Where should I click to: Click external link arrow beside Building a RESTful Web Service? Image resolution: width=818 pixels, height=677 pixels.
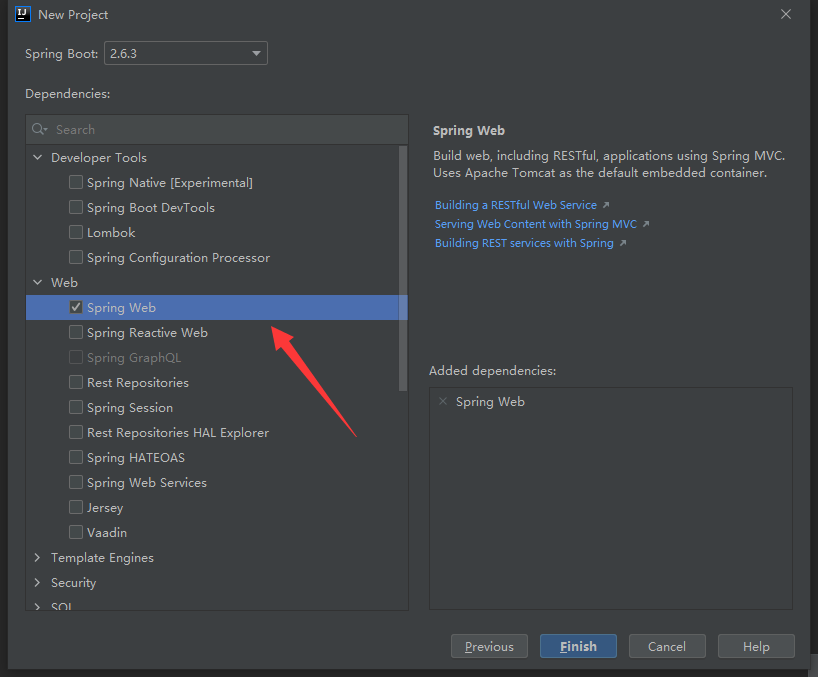click(606, 205)
